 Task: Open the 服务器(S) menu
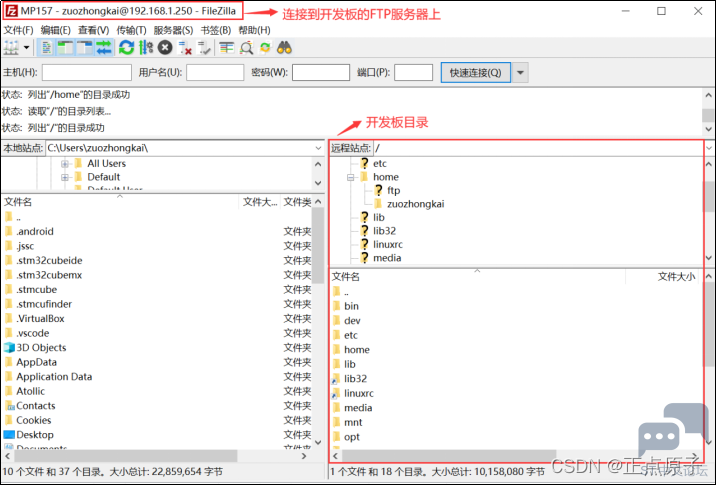173,30
